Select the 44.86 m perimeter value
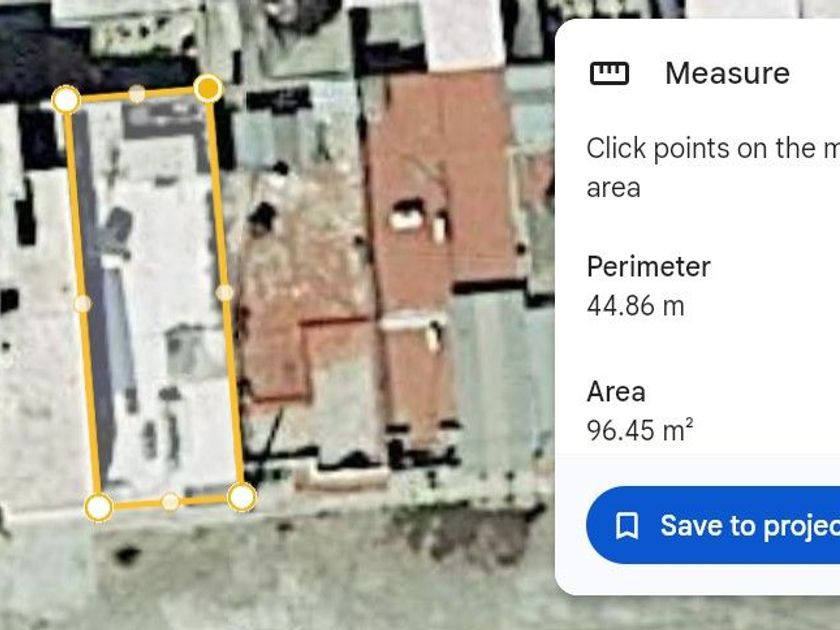The image size is (840, 630). click(635, 306)
